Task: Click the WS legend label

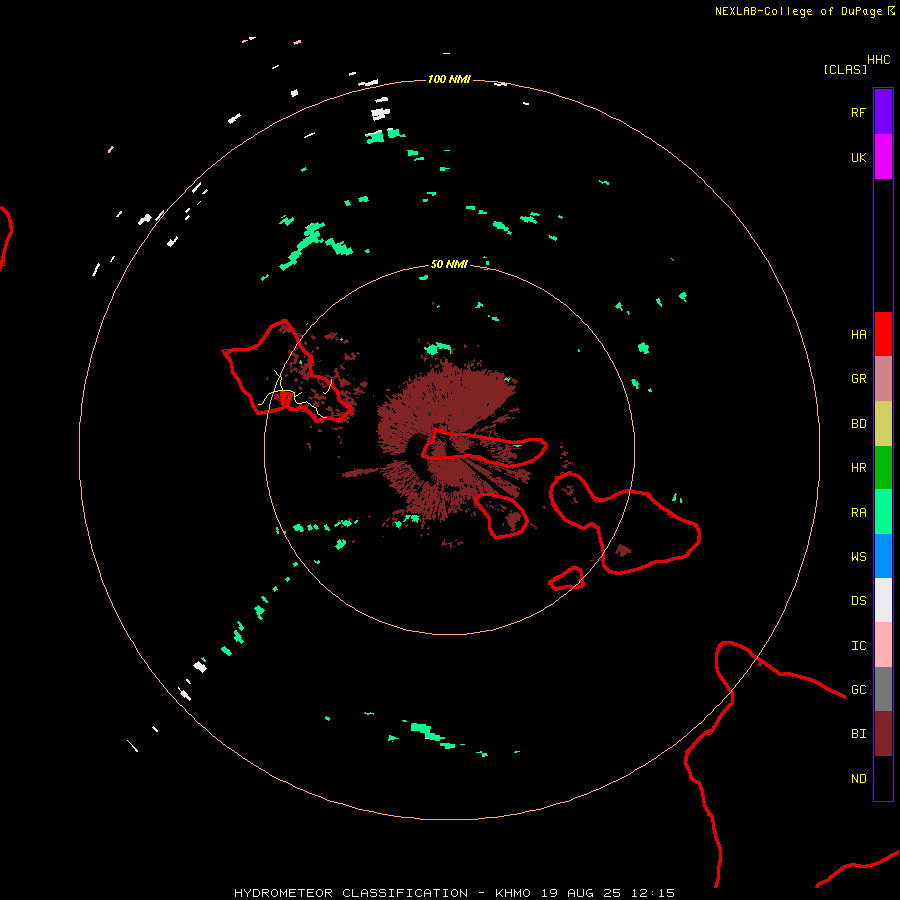Action: tap(858, 557)
